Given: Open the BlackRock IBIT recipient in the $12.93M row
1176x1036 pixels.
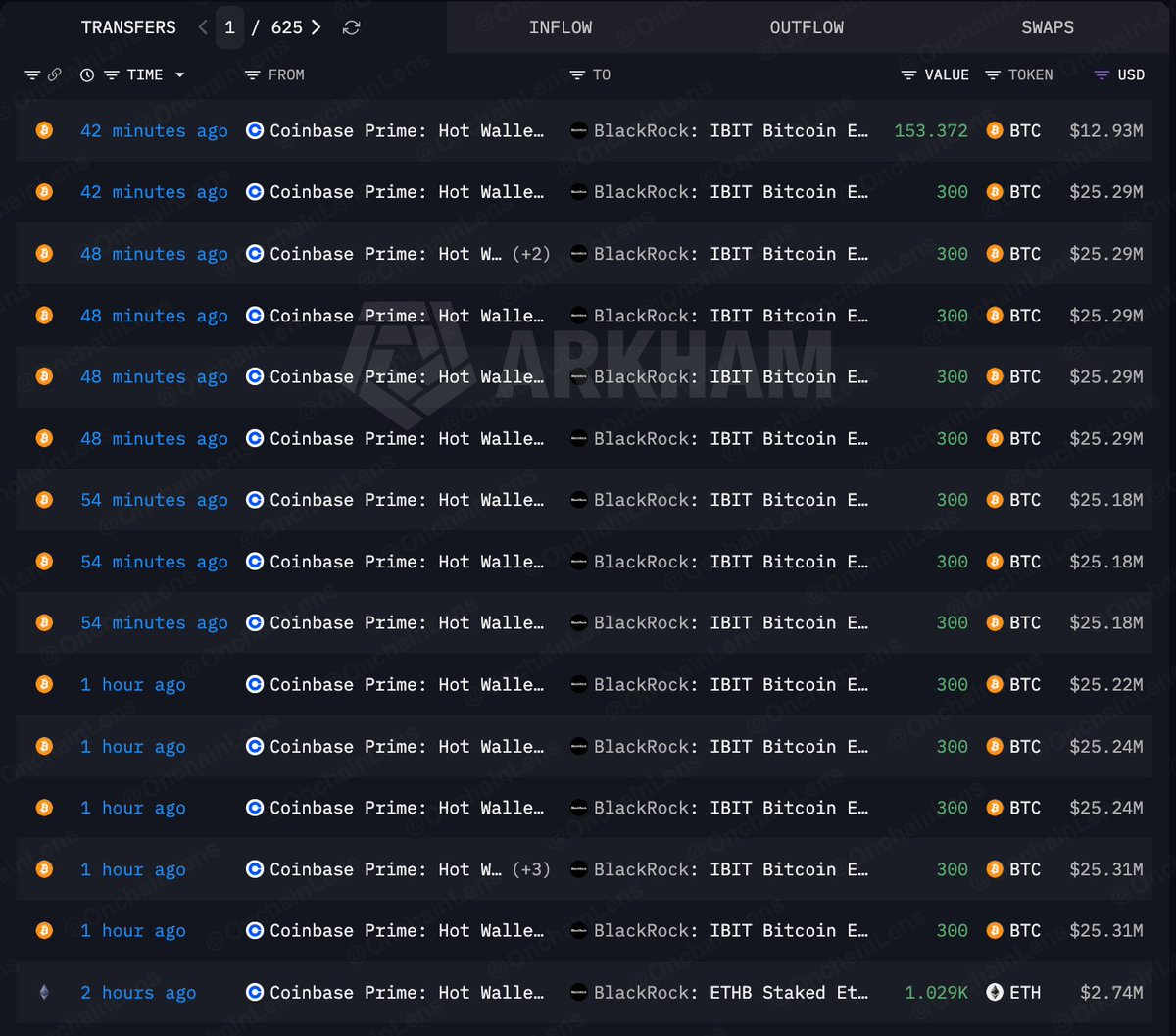Looking at the screenshot, I should pyautogui.click(x=731, y=130).
